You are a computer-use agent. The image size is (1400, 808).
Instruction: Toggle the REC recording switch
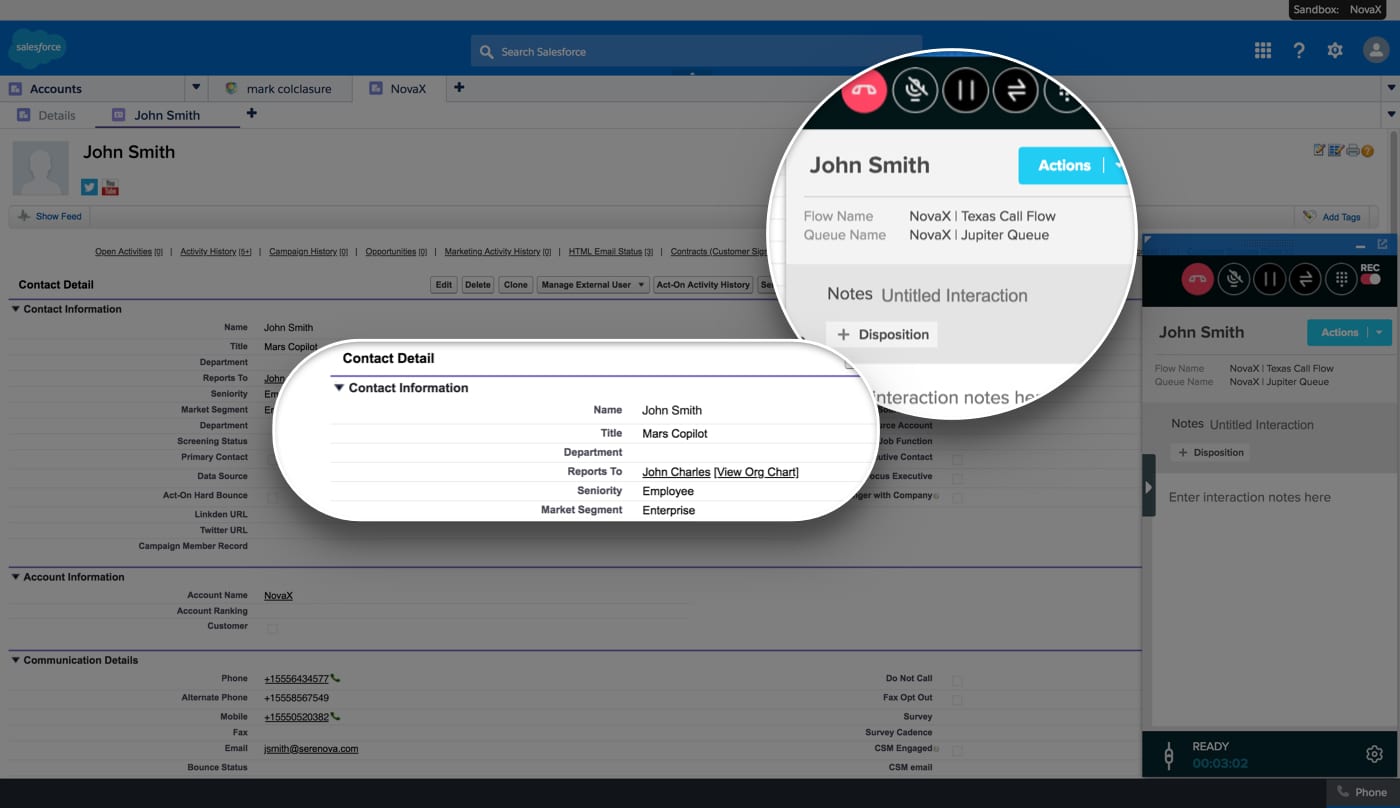tap(1370, 279)
